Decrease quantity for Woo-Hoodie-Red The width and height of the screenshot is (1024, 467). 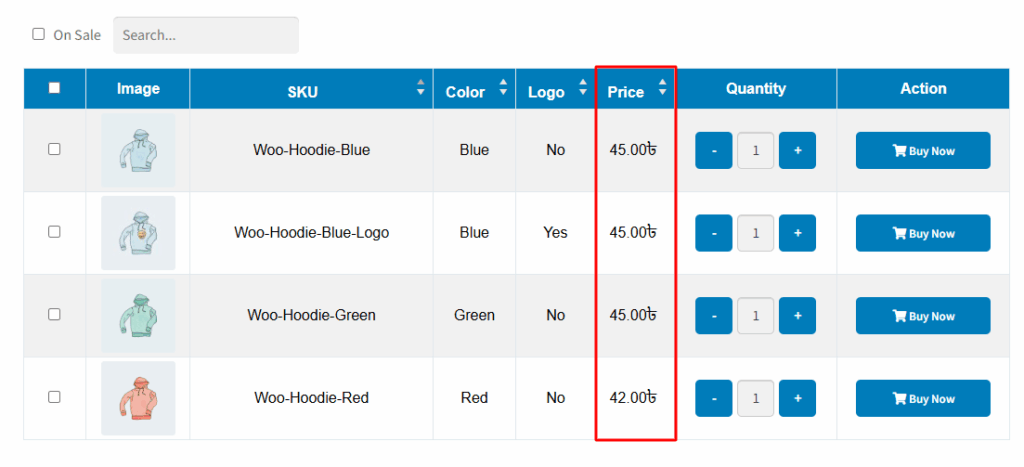tap(714, 398)
